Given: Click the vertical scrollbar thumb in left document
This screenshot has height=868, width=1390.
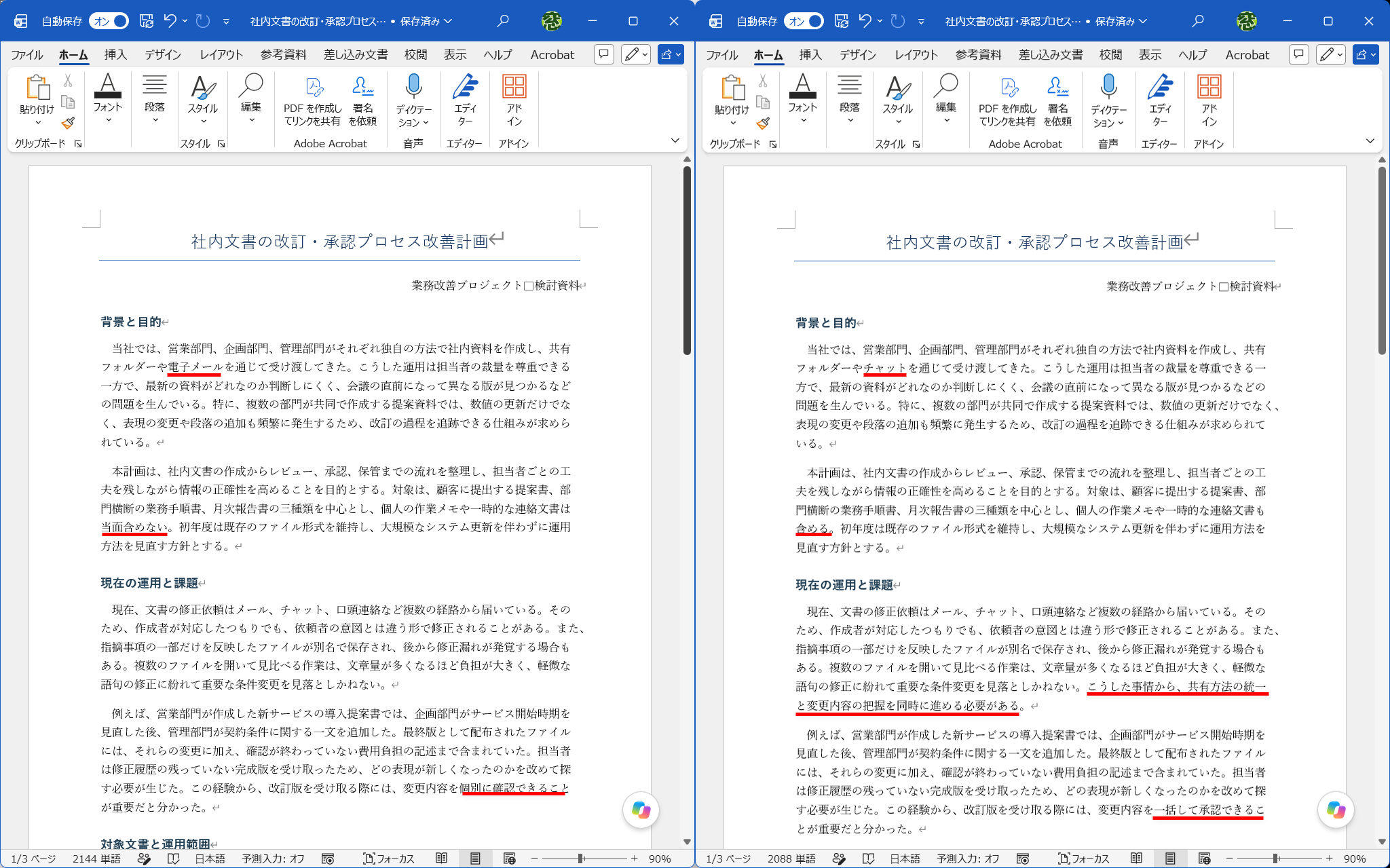Looking at the screenshot, I should click(687, 260).
